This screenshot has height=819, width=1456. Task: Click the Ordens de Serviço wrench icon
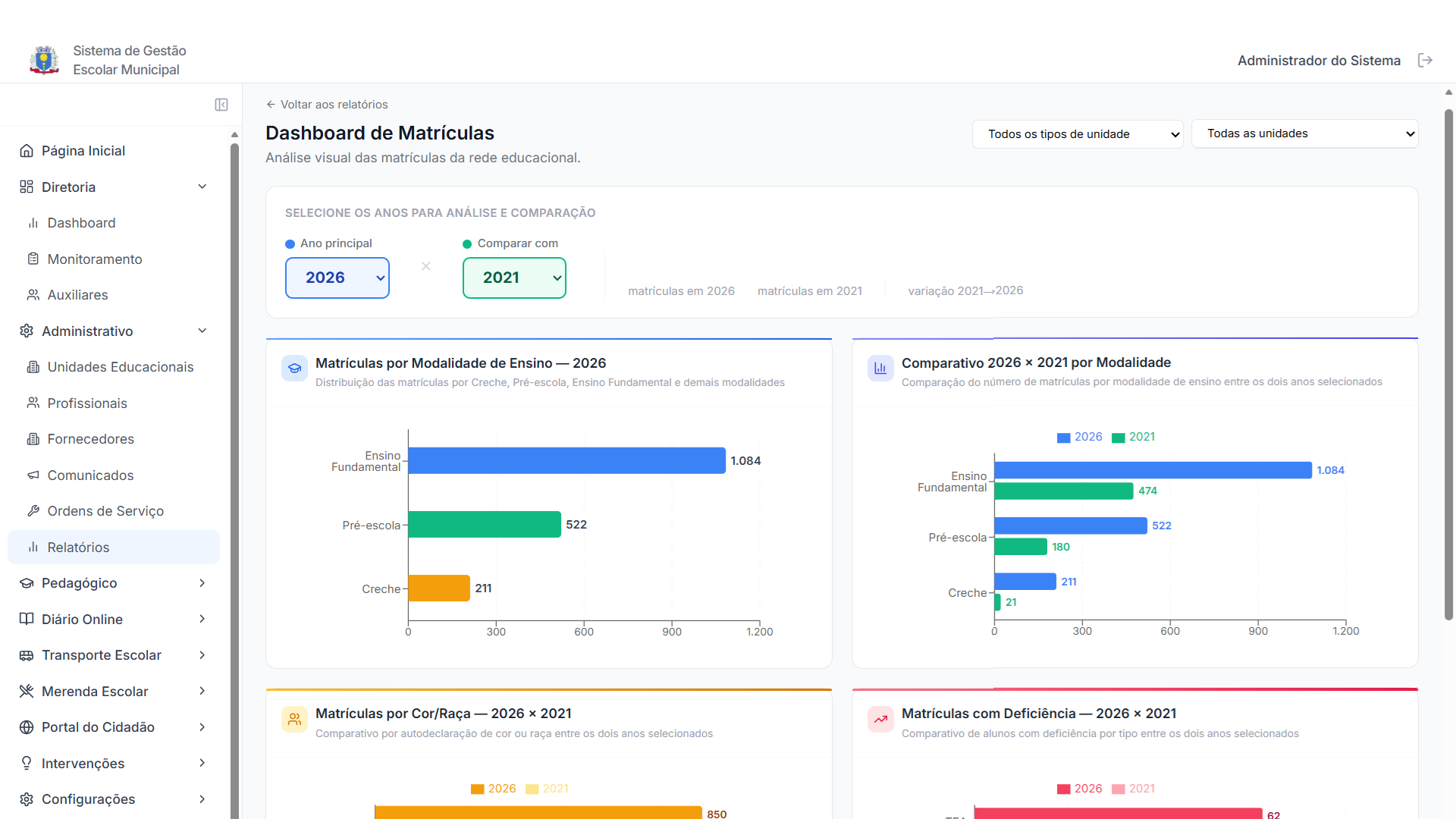33,511
